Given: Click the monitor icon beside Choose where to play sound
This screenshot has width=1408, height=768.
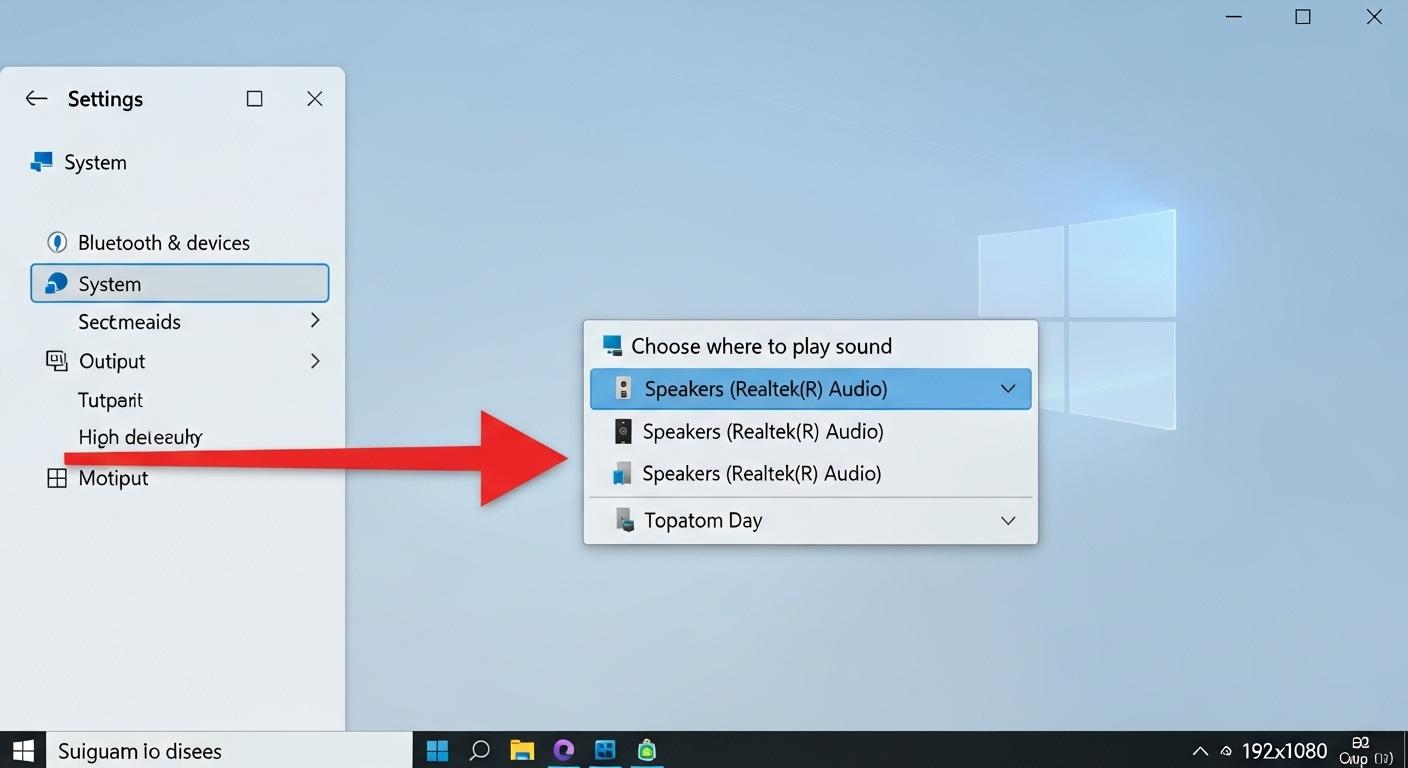Looking at the screenshot, I should coord(611,344).
